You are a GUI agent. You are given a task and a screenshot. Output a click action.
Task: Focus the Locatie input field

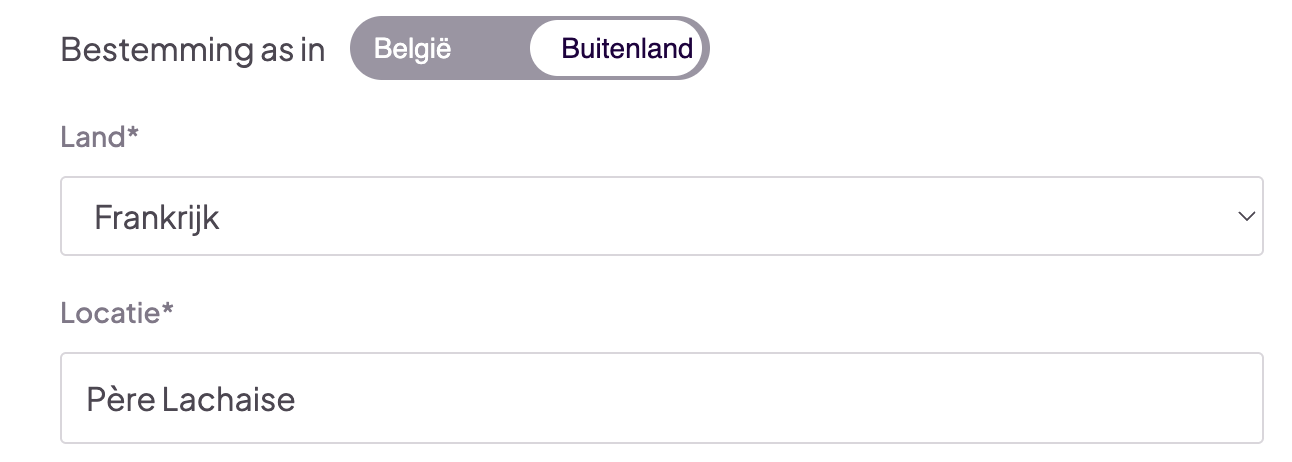click(x=661, y=398)
